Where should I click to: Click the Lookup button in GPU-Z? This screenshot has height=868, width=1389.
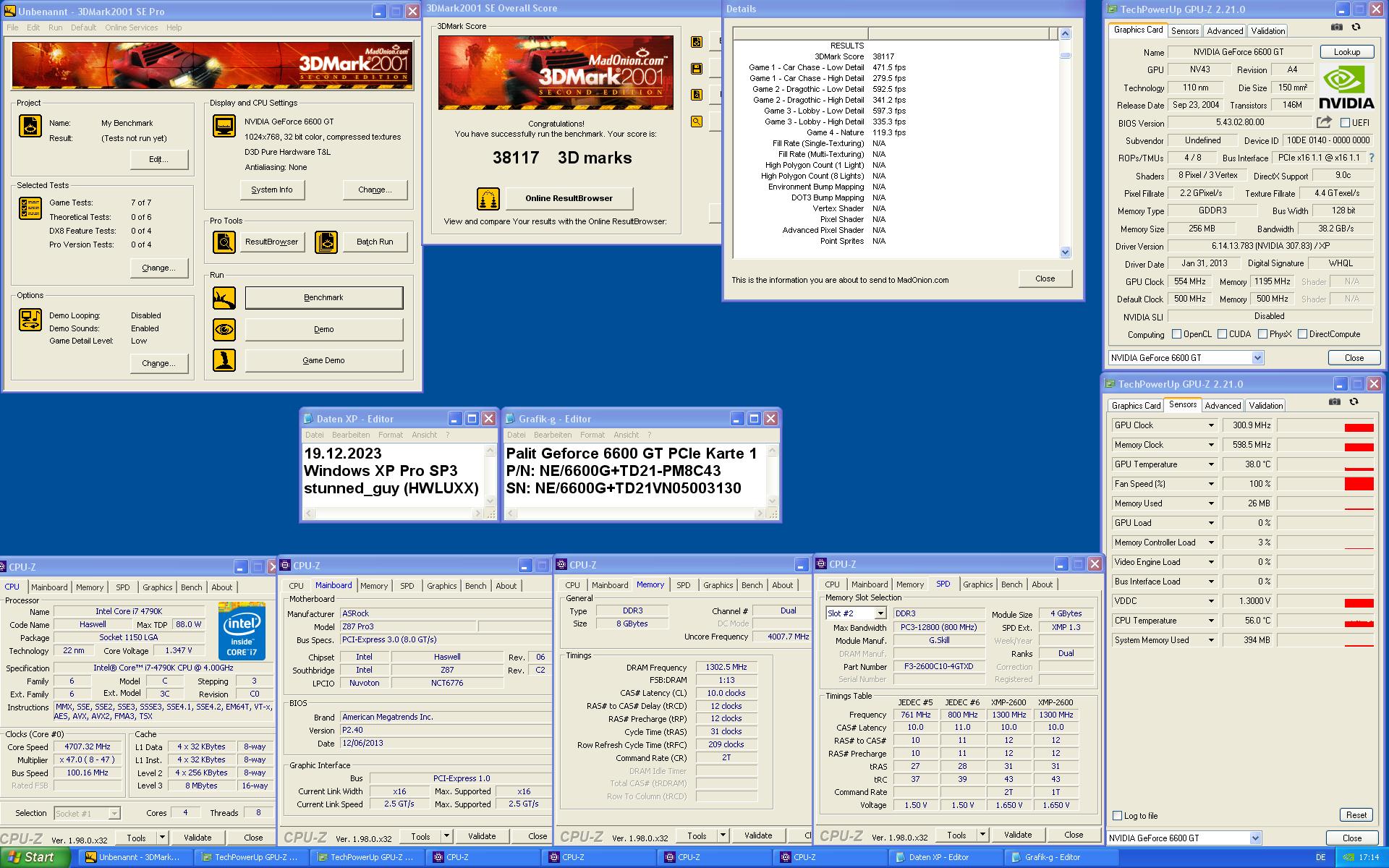1346,52
